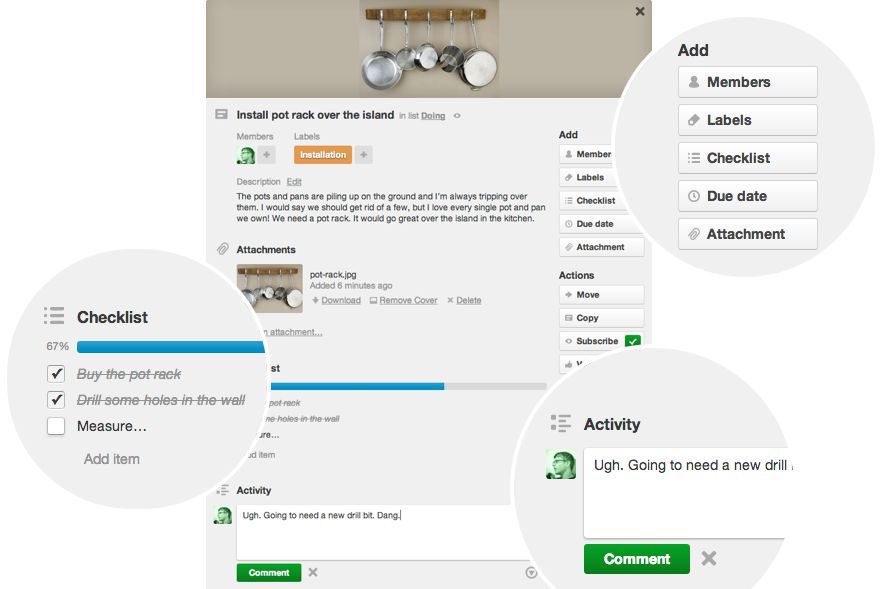889x589 pixels.
Task: Click the large X beside the big Comment button
Action: (x=709, y=558)
